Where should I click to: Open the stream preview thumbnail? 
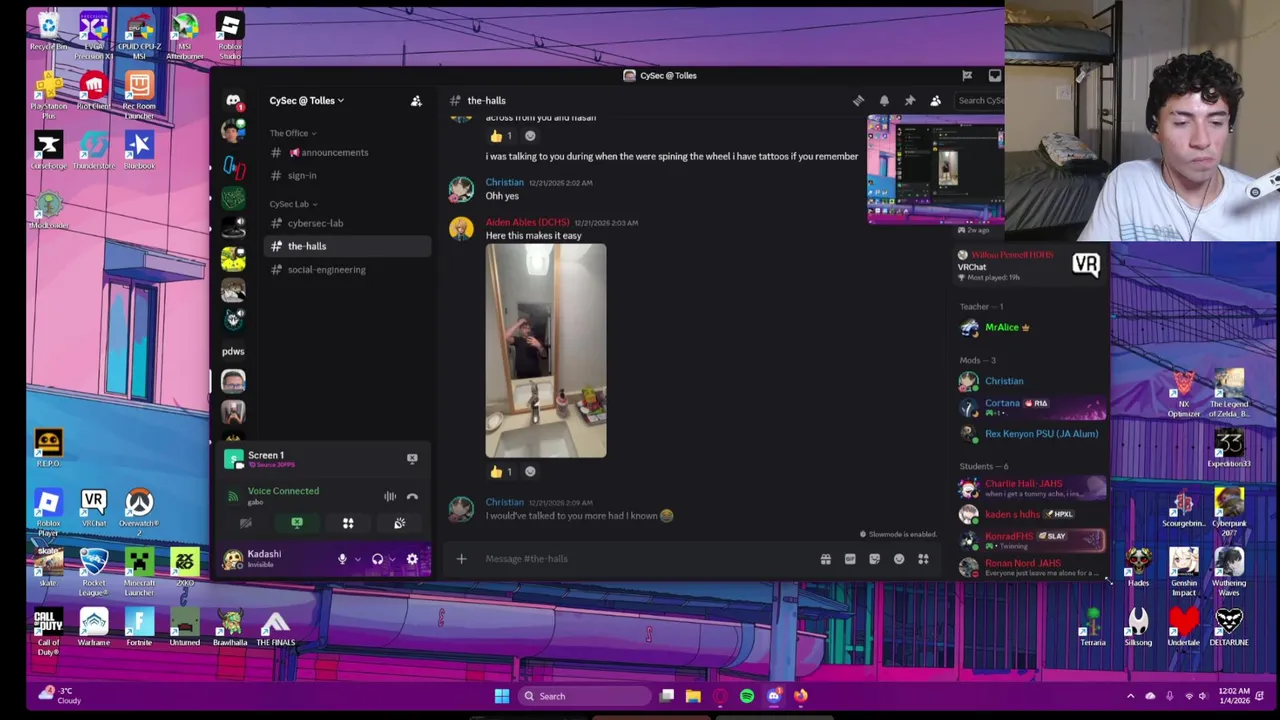point(935,170)
